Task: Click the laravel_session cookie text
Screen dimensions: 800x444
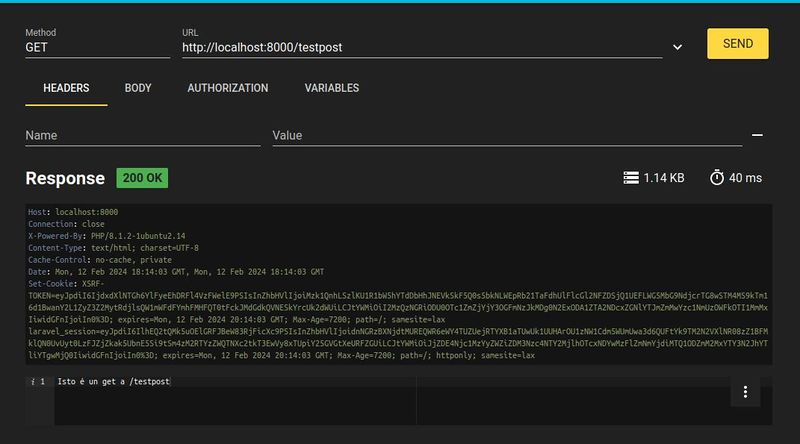Action: coord(398,343)
